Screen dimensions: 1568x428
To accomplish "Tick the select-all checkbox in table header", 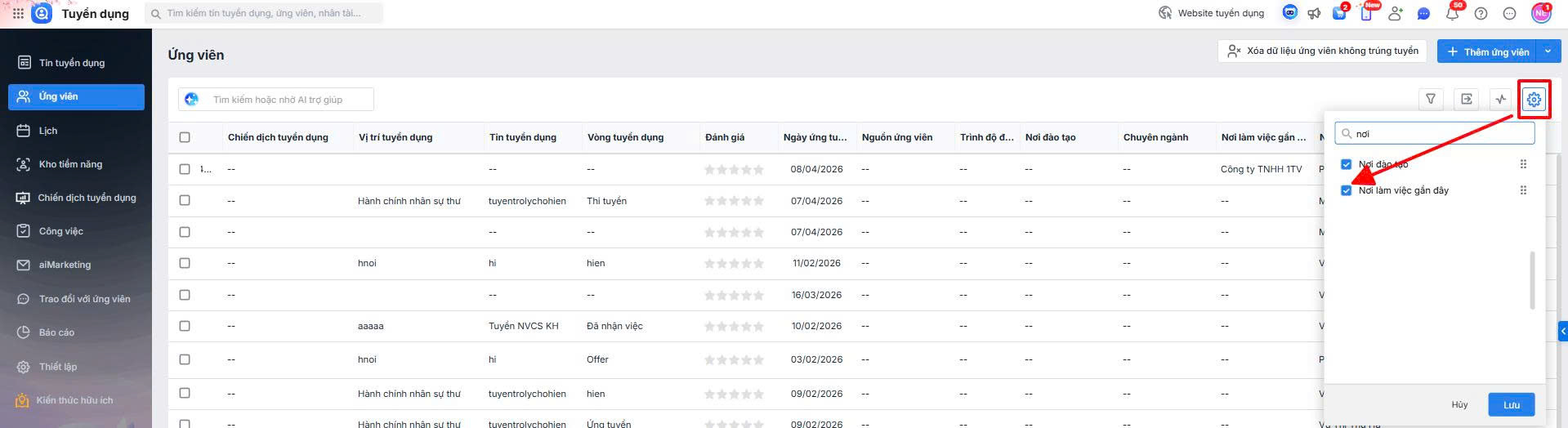I will coord(185,137).
